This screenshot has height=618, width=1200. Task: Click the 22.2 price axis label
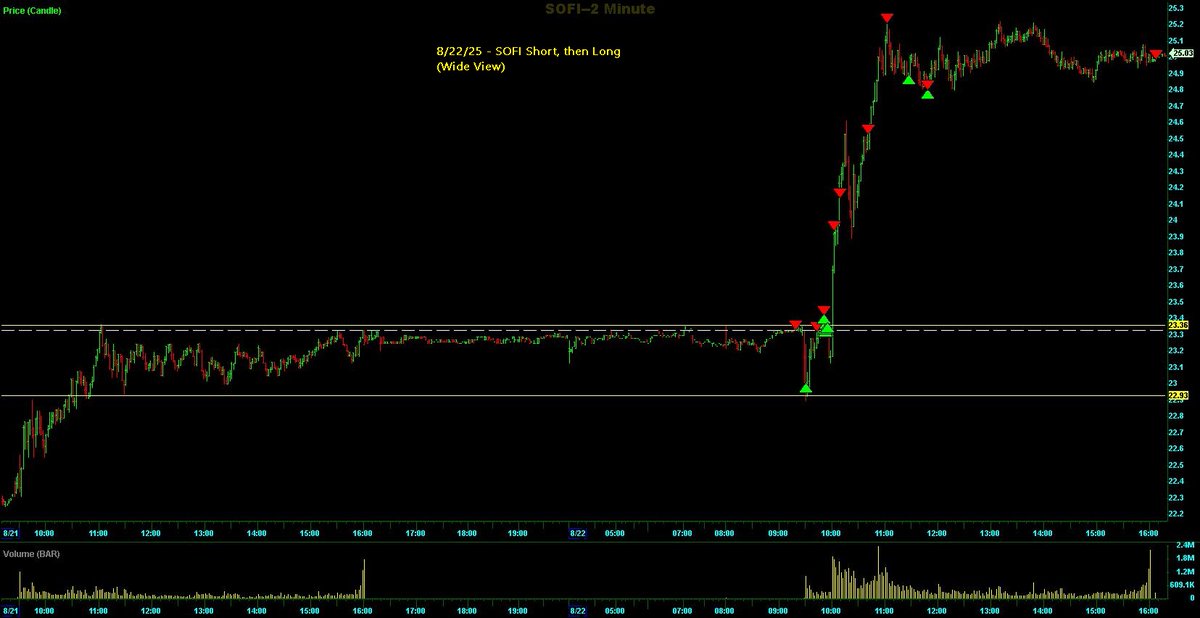[x=1175, y=513]
